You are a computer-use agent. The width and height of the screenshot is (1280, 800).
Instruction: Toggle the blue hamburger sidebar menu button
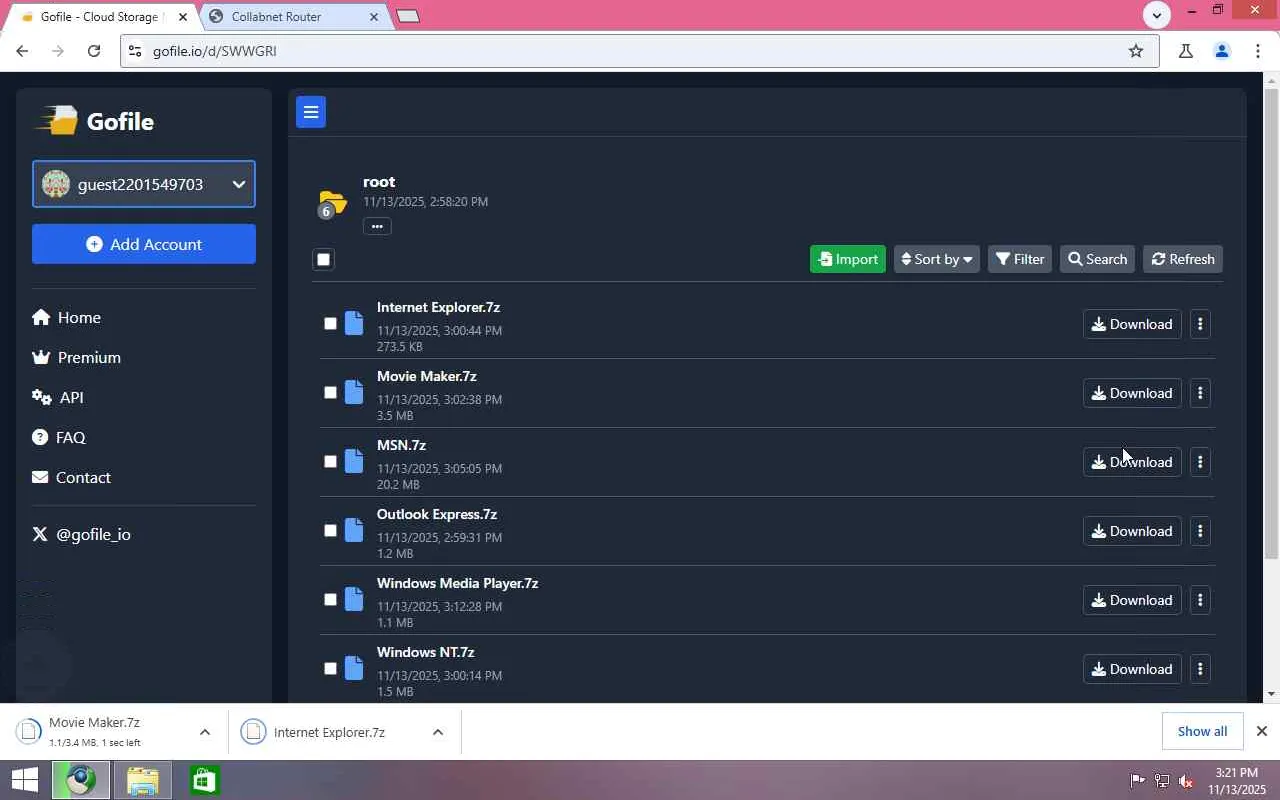pyautogui.click(x=311, y=112)
